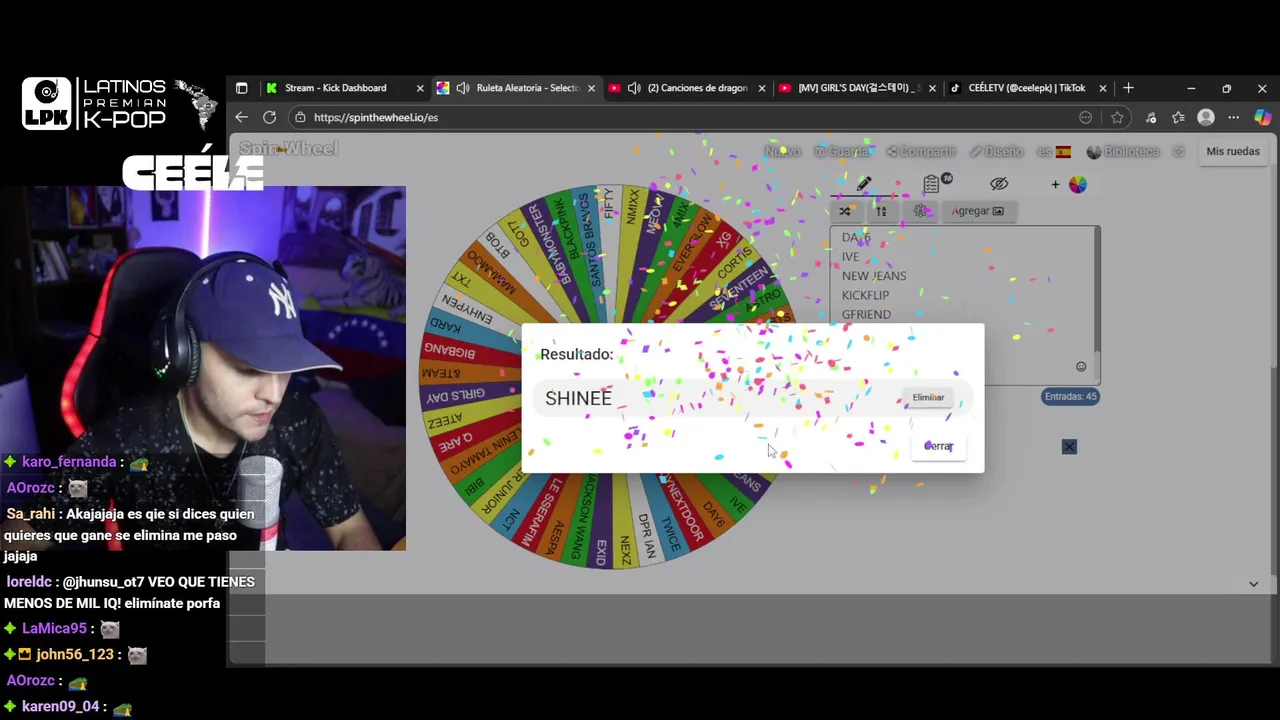Click the SHINEE result text
This screenshot has height=720, width=1280.
pos(578,398)
